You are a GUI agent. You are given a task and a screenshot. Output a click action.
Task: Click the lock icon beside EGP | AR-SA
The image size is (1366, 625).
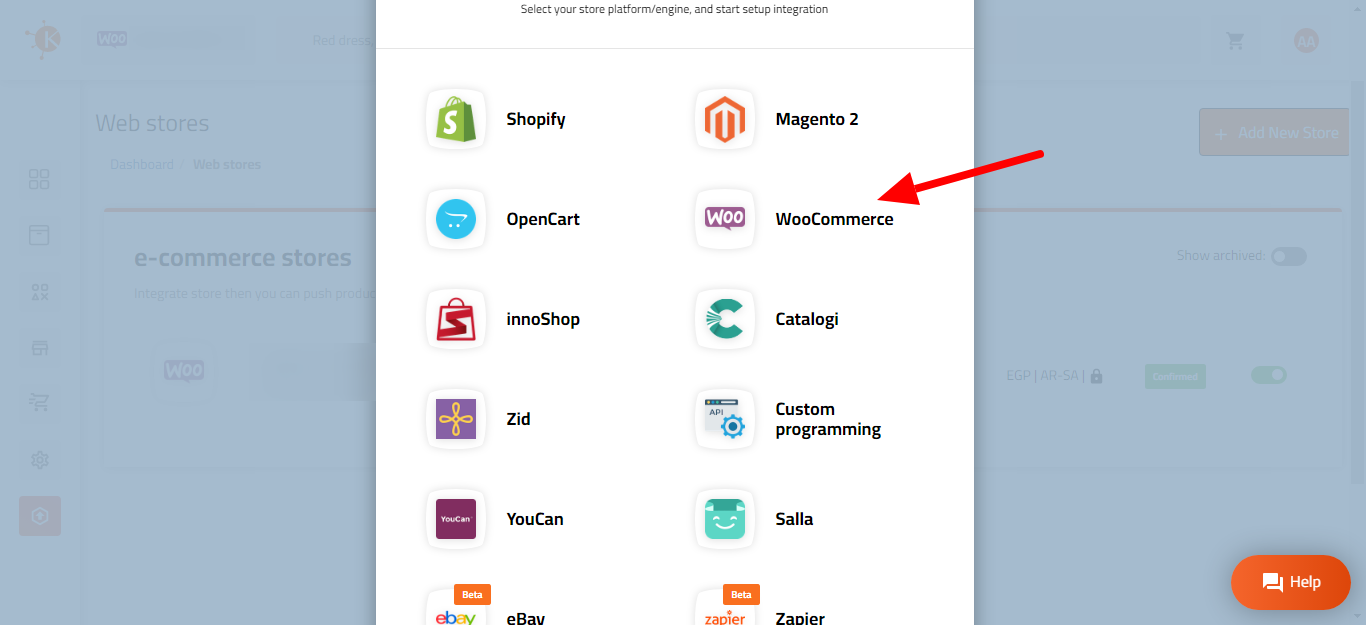pyautogui.click(x=1097, y=377)
